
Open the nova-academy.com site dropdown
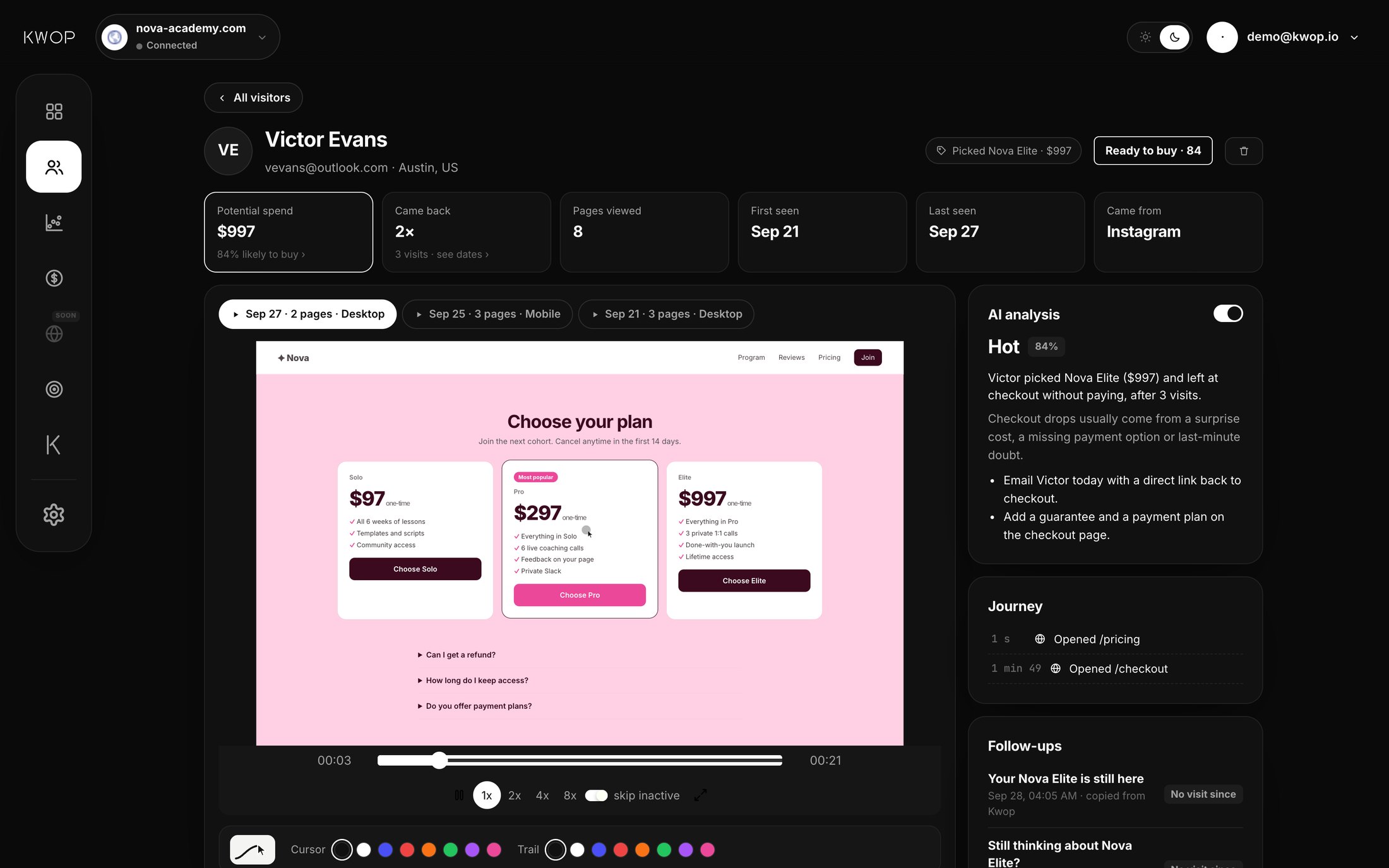[x=188, y=37]
